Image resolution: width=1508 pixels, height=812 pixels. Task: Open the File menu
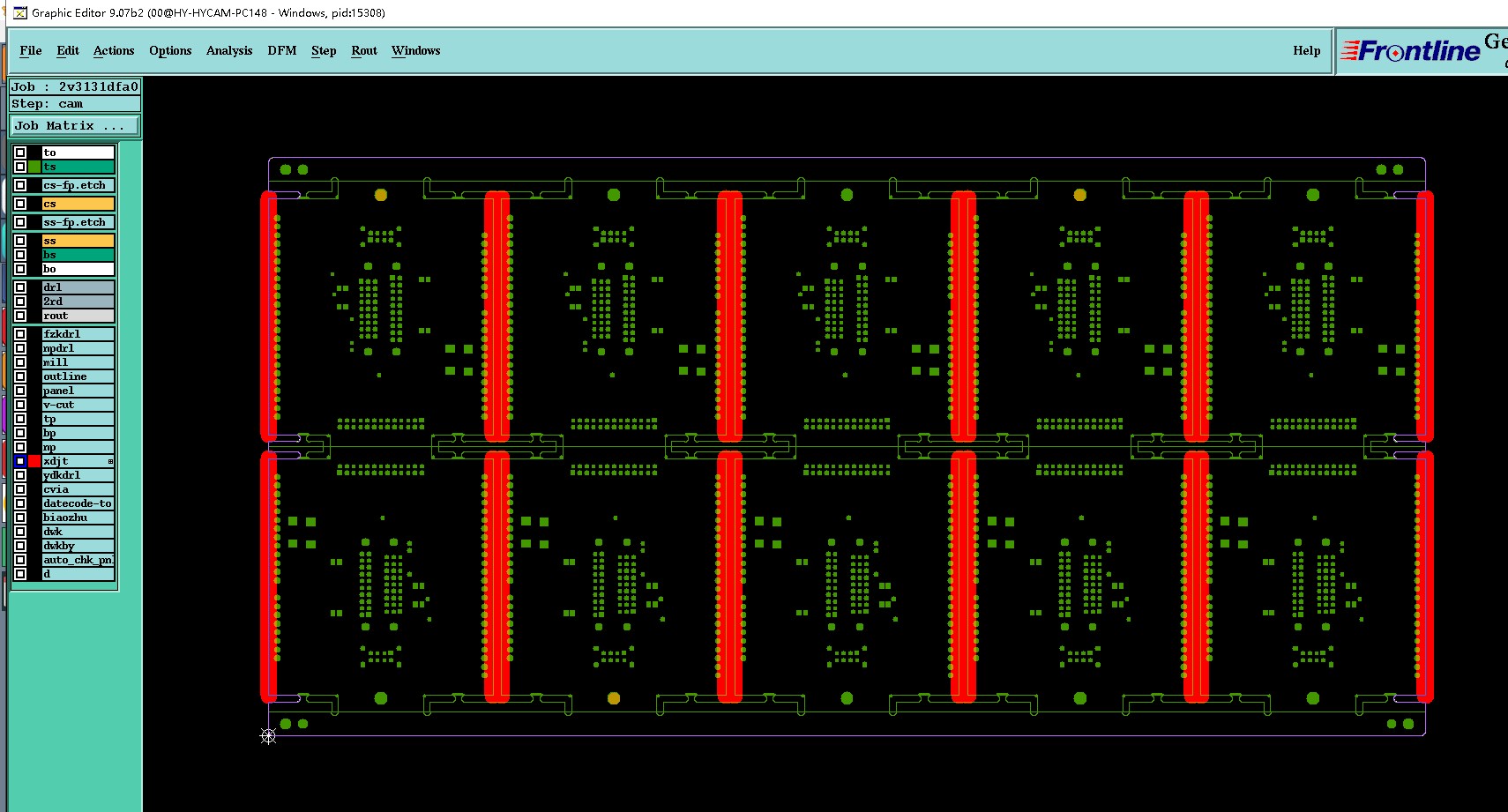(31, 50)
